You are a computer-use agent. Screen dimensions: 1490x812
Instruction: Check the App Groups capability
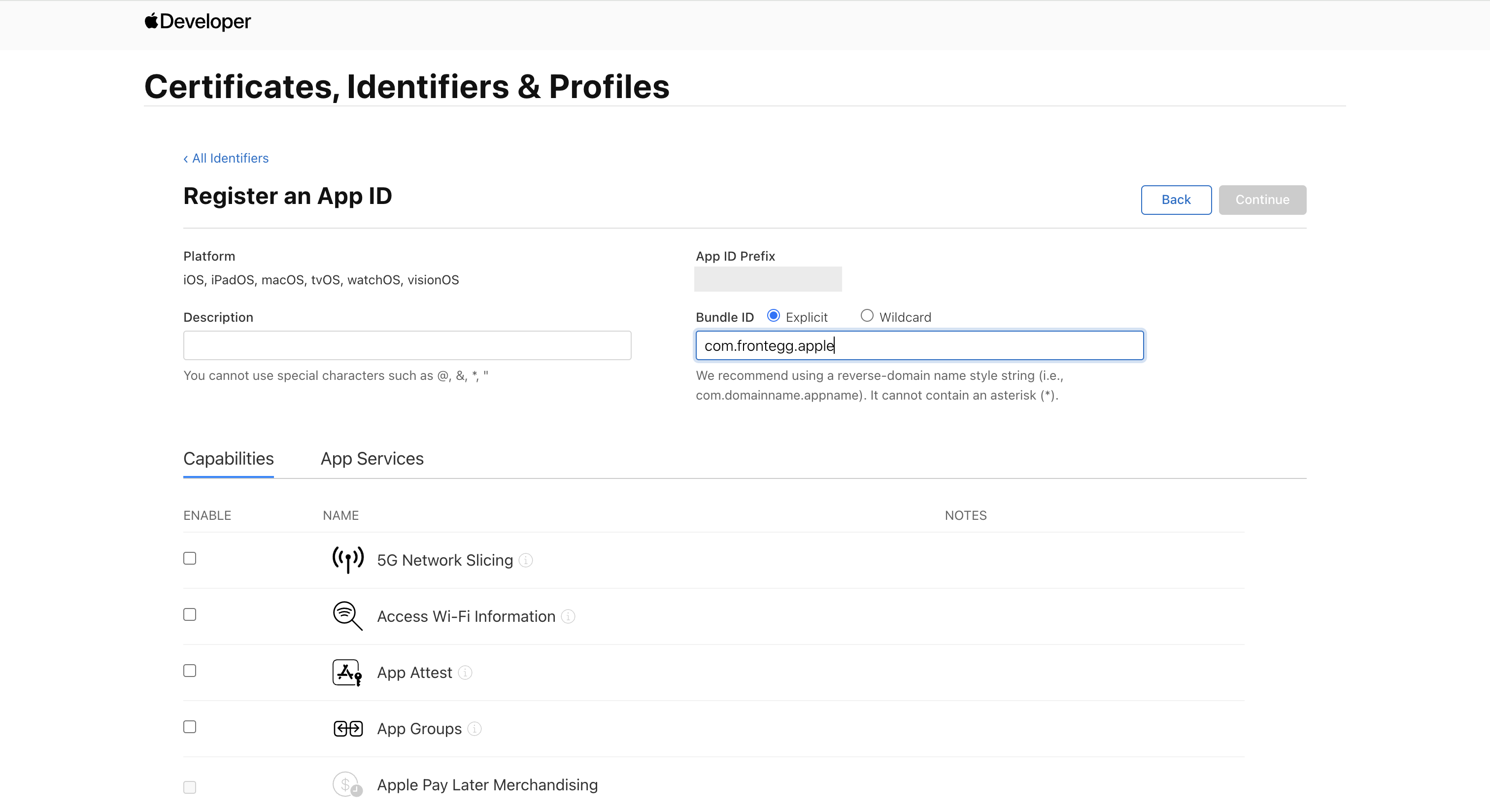tap(190, 726)
